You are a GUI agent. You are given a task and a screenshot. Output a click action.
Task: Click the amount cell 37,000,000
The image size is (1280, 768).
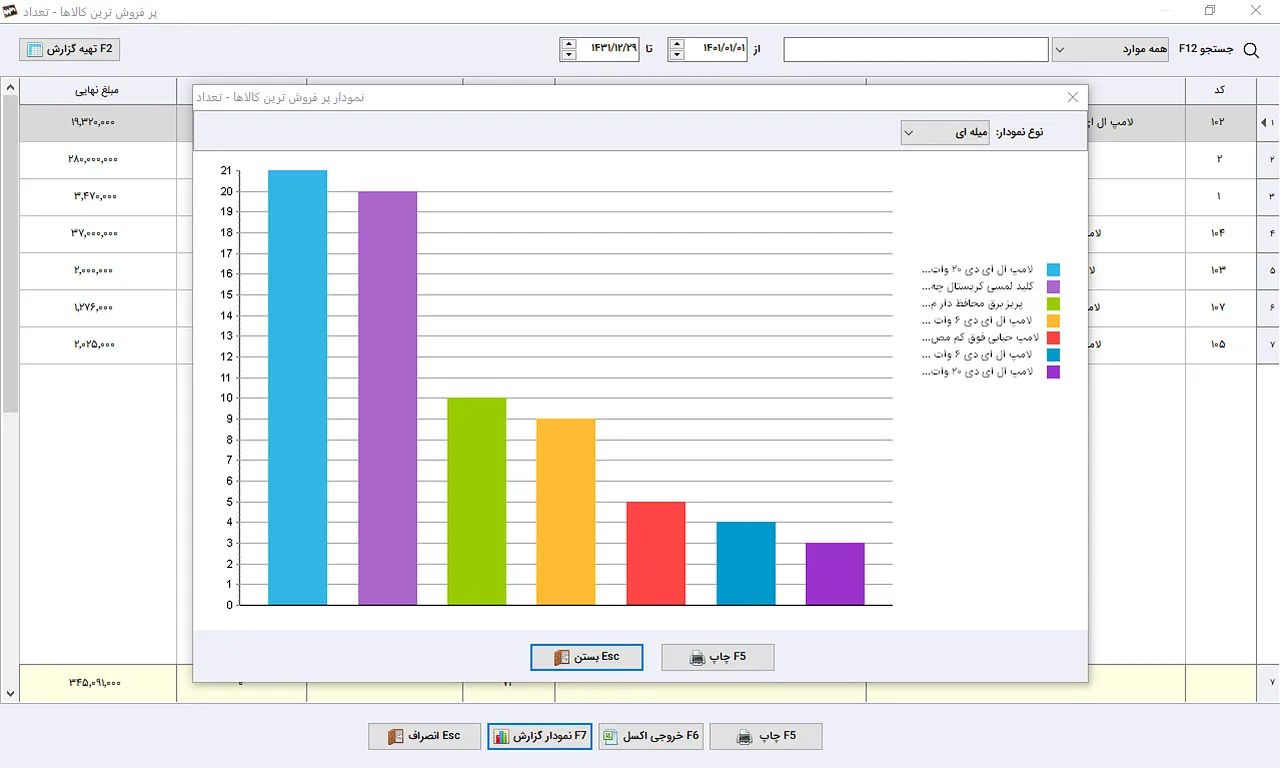pyautogui.click(x=97, y=233)
